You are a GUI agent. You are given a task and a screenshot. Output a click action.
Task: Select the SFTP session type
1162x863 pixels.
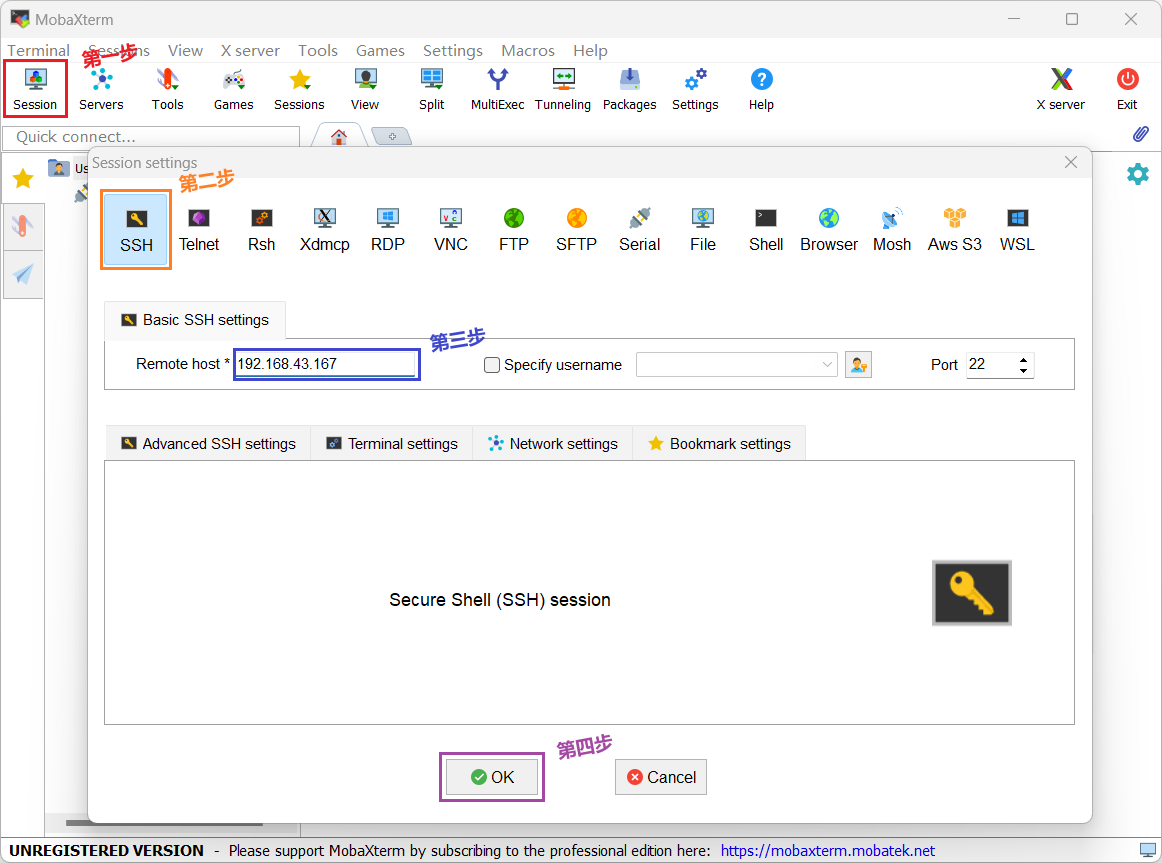pyautogui.click(x=577, y=230)
